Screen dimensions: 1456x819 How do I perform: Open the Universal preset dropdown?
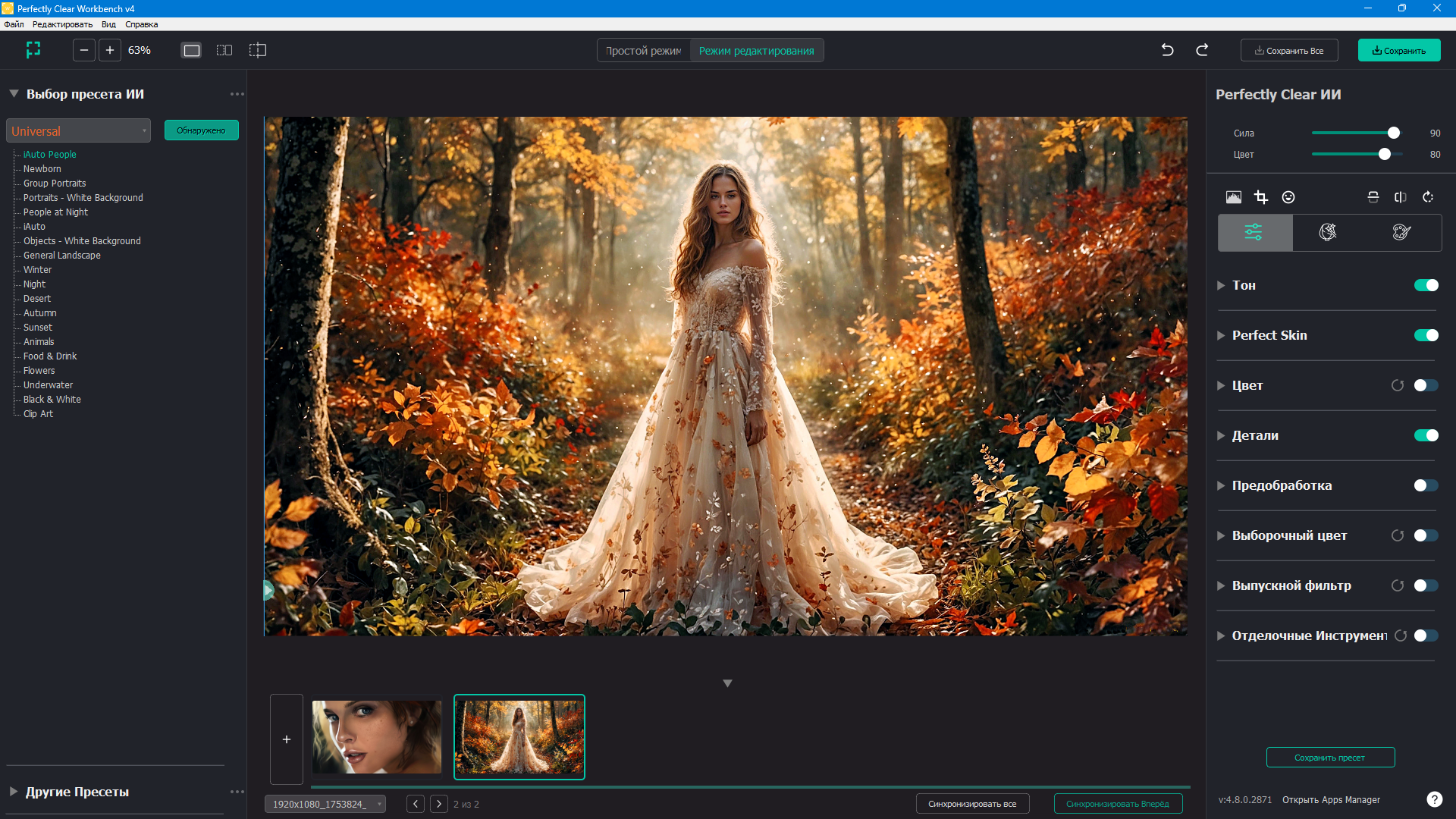click(78, 130)
